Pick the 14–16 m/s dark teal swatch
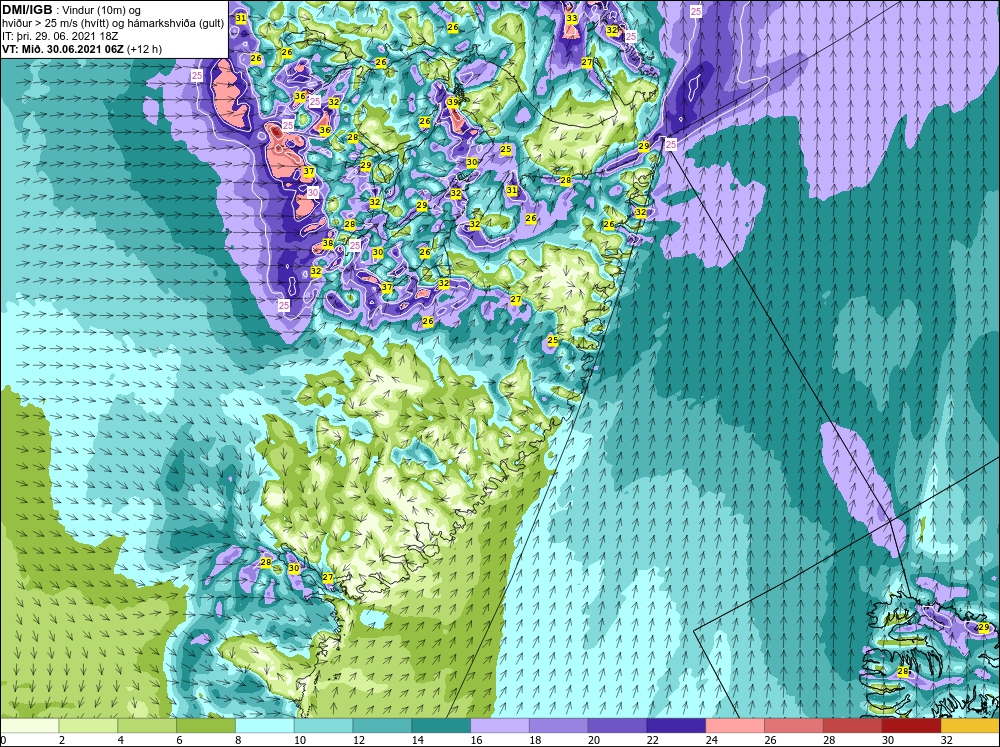The height and width of the screenshot is (747, 1000). [x=441, y=726]
